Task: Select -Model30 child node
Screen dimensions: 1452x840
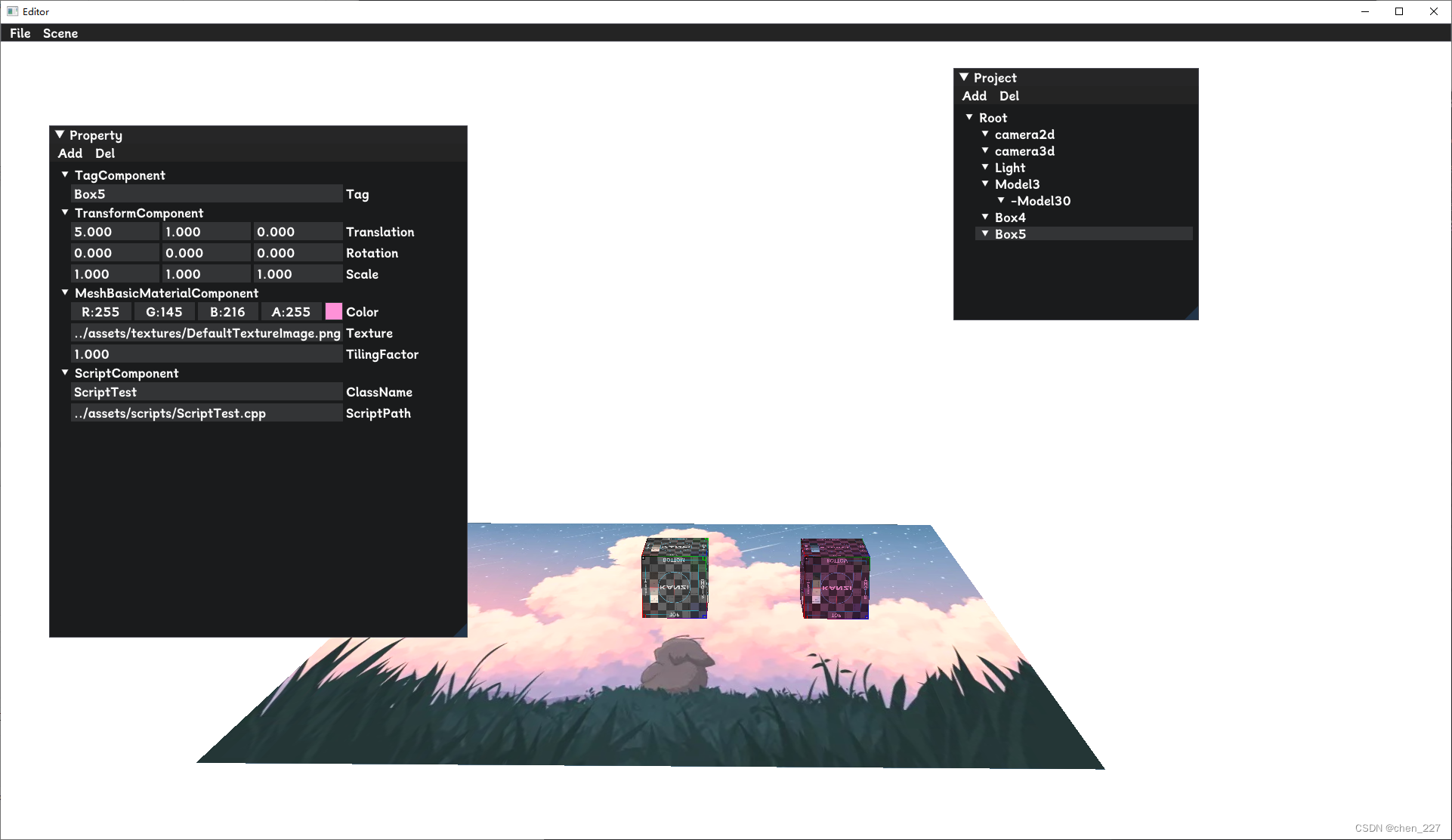Action: pos(1040,201)
